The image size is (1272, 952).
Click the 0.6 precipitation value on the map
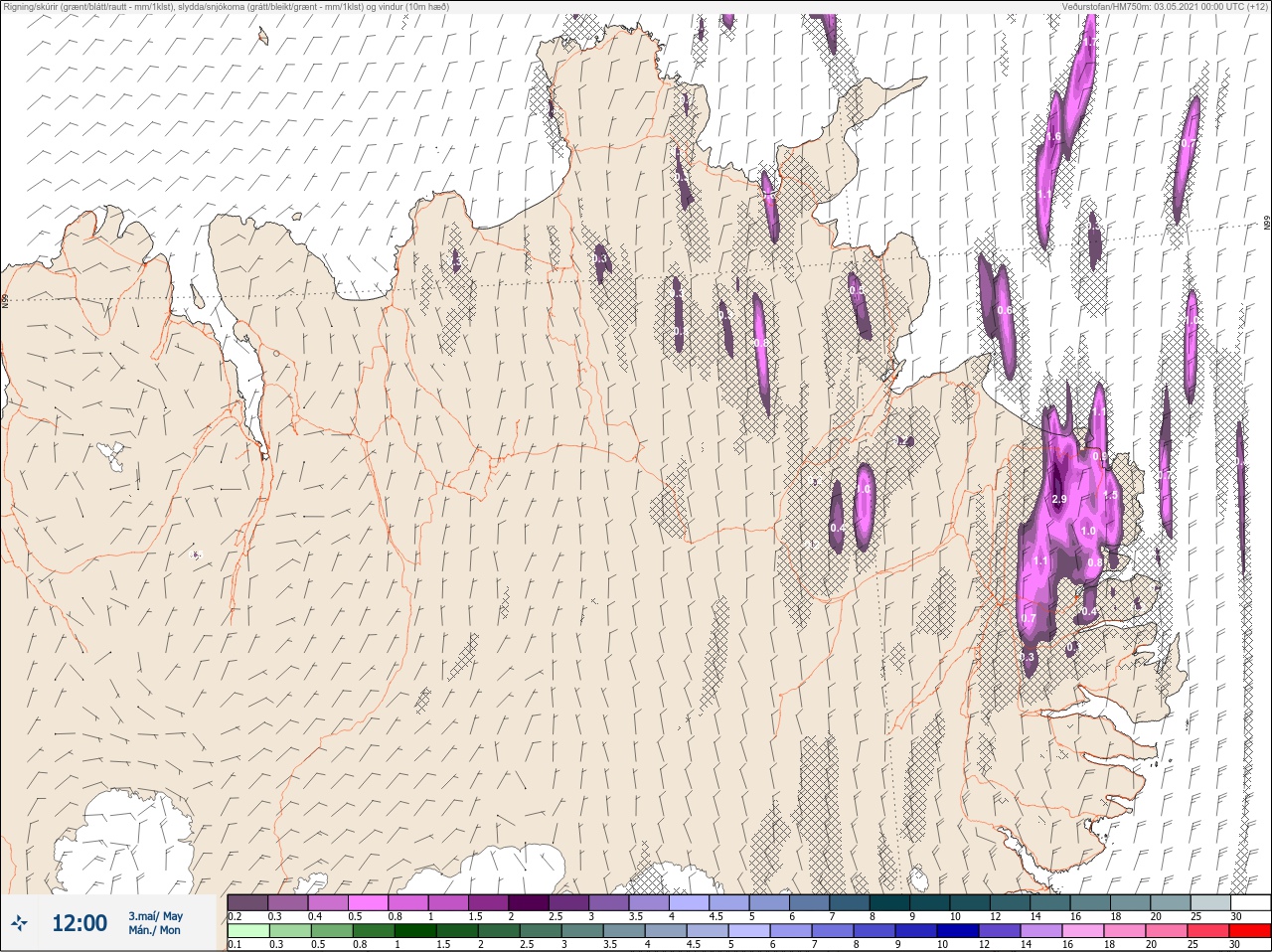[1004, 310]
